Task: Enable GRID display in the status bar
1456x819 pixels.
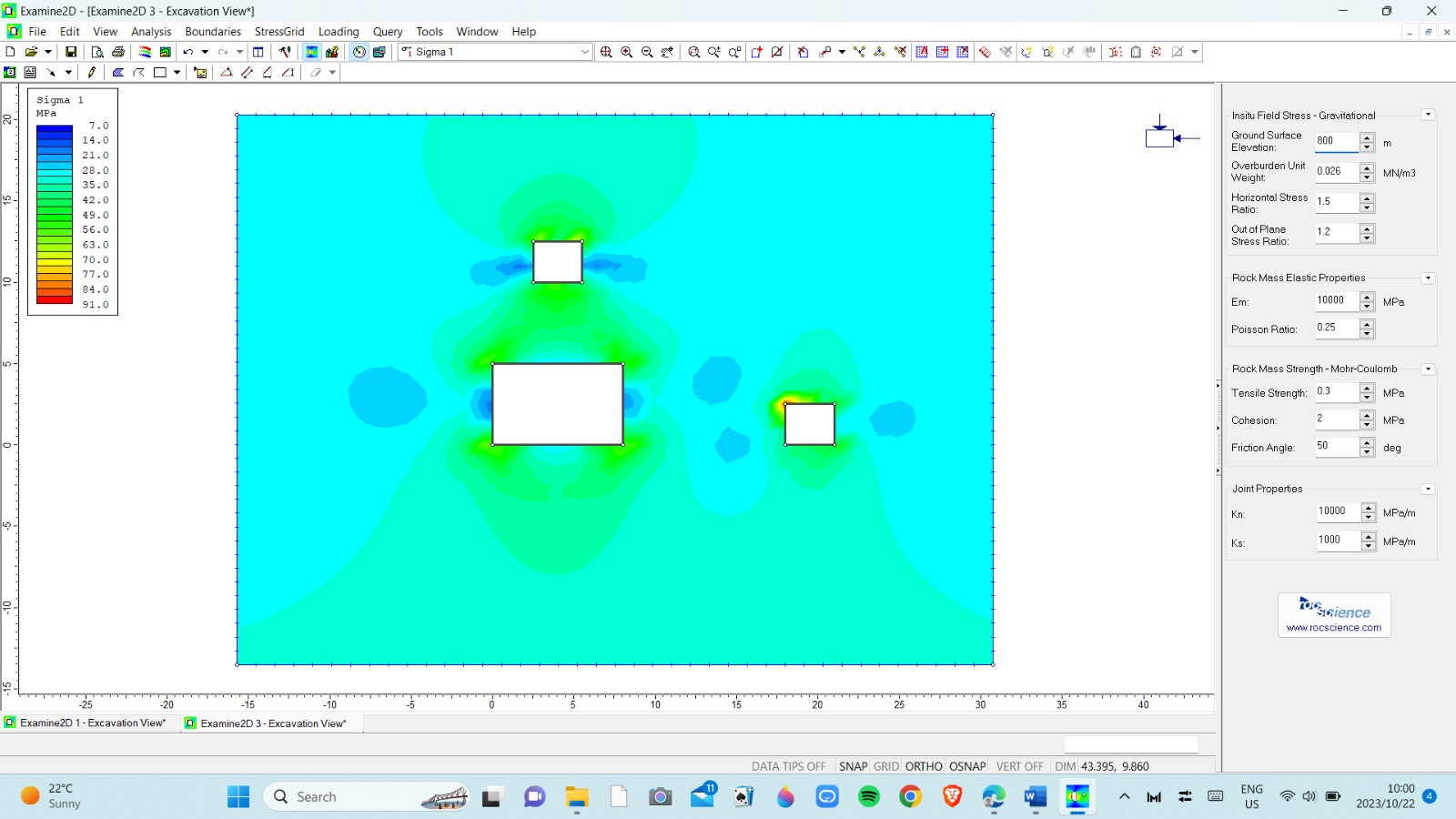Action: coord(885,766)
